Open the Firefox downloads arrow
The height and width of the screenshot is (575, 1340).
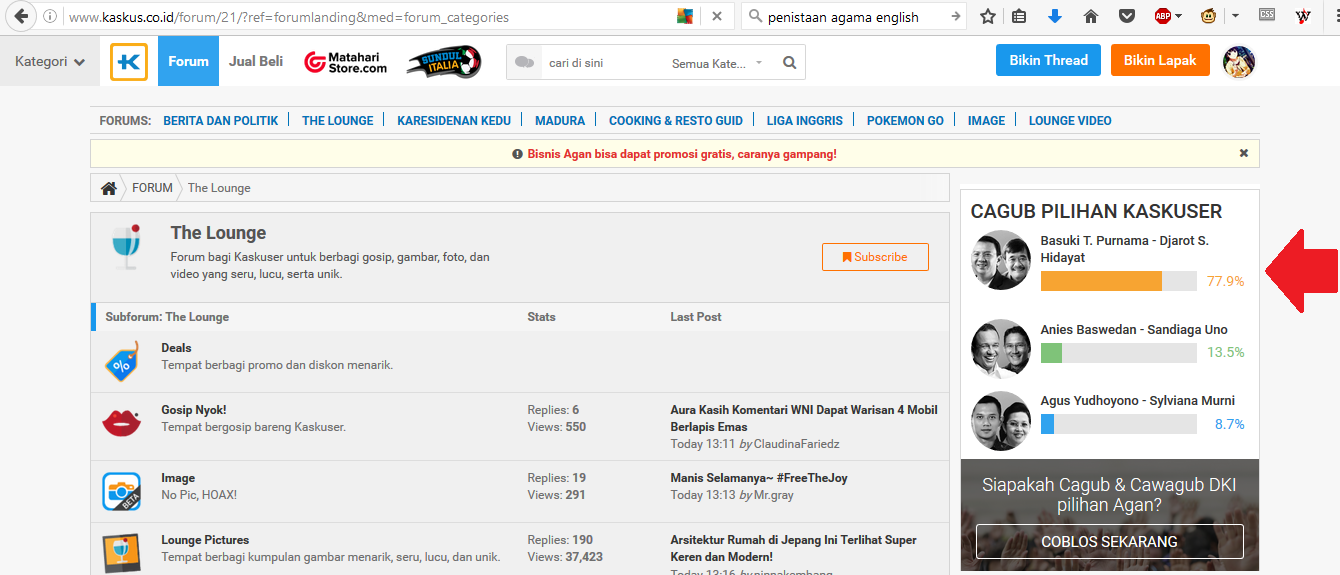point(1054,16)
